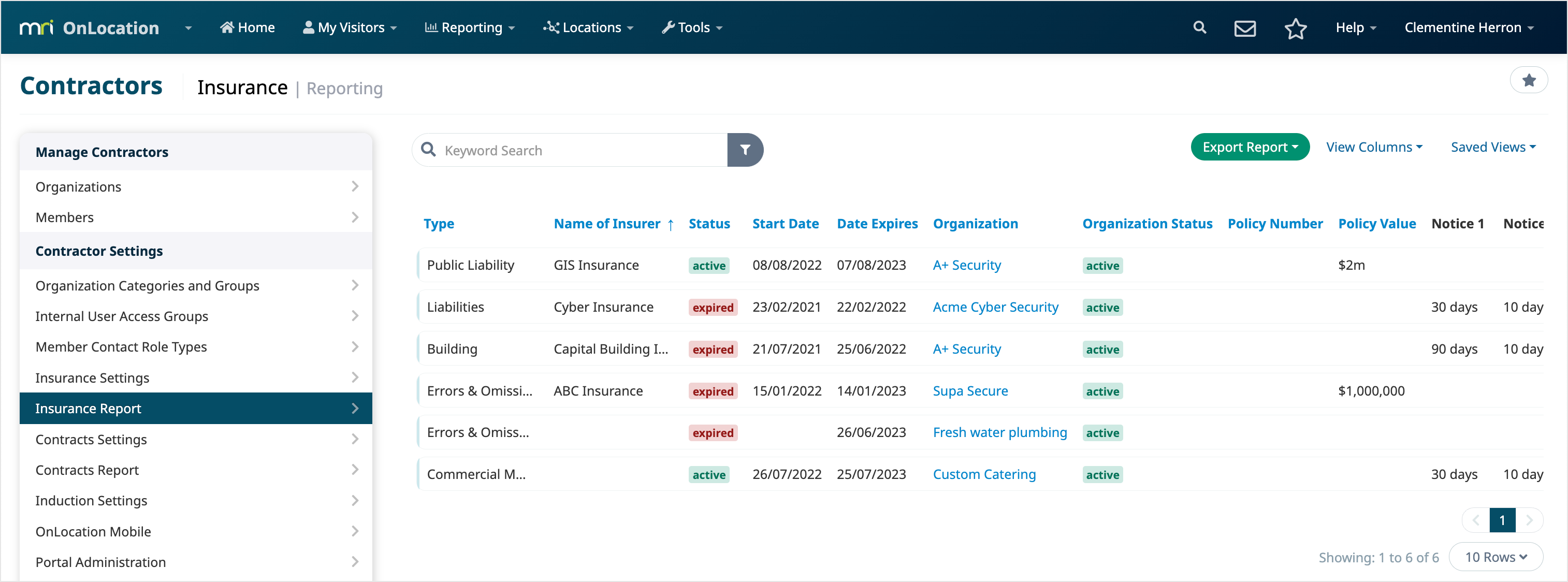This screenshot has height=582, width=1568.
Task: Click the expired status badge in Liabilities row
Action: pyautogui.click(x=713, y=308)
